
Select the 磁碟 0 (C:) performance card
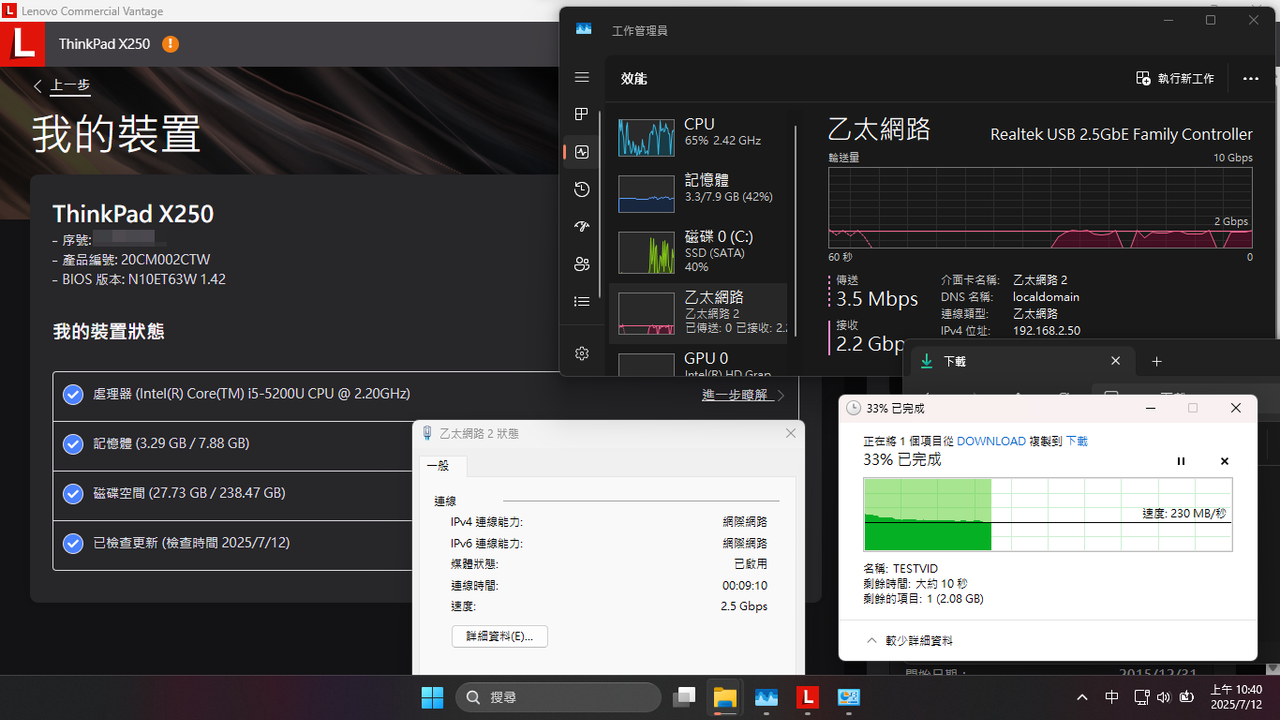[700, 251]
